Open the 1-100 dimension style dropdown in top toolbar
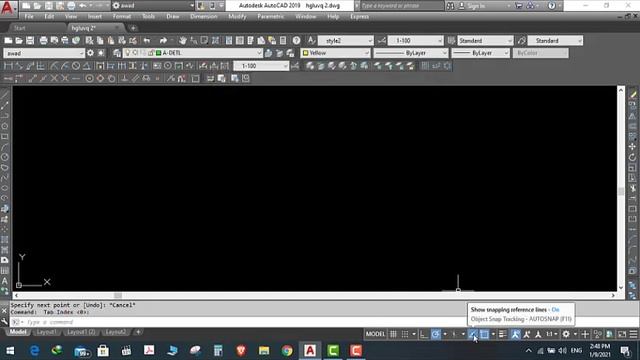The height and width of the screenshot is (360, 640). 416,40
